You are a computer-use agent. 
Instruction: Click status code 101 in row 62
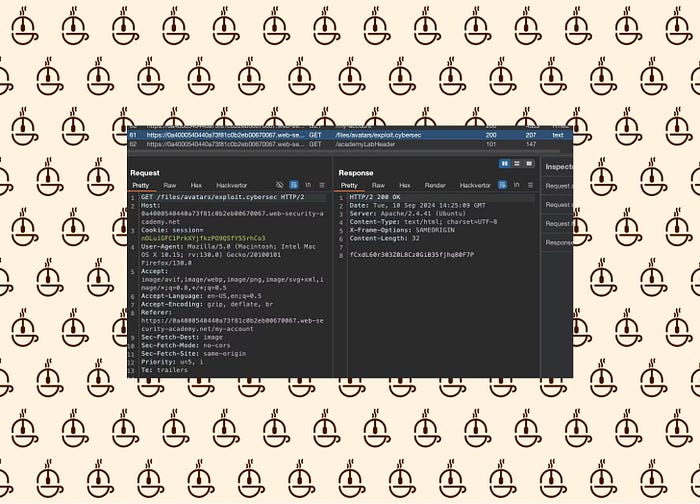click(491, 144)
